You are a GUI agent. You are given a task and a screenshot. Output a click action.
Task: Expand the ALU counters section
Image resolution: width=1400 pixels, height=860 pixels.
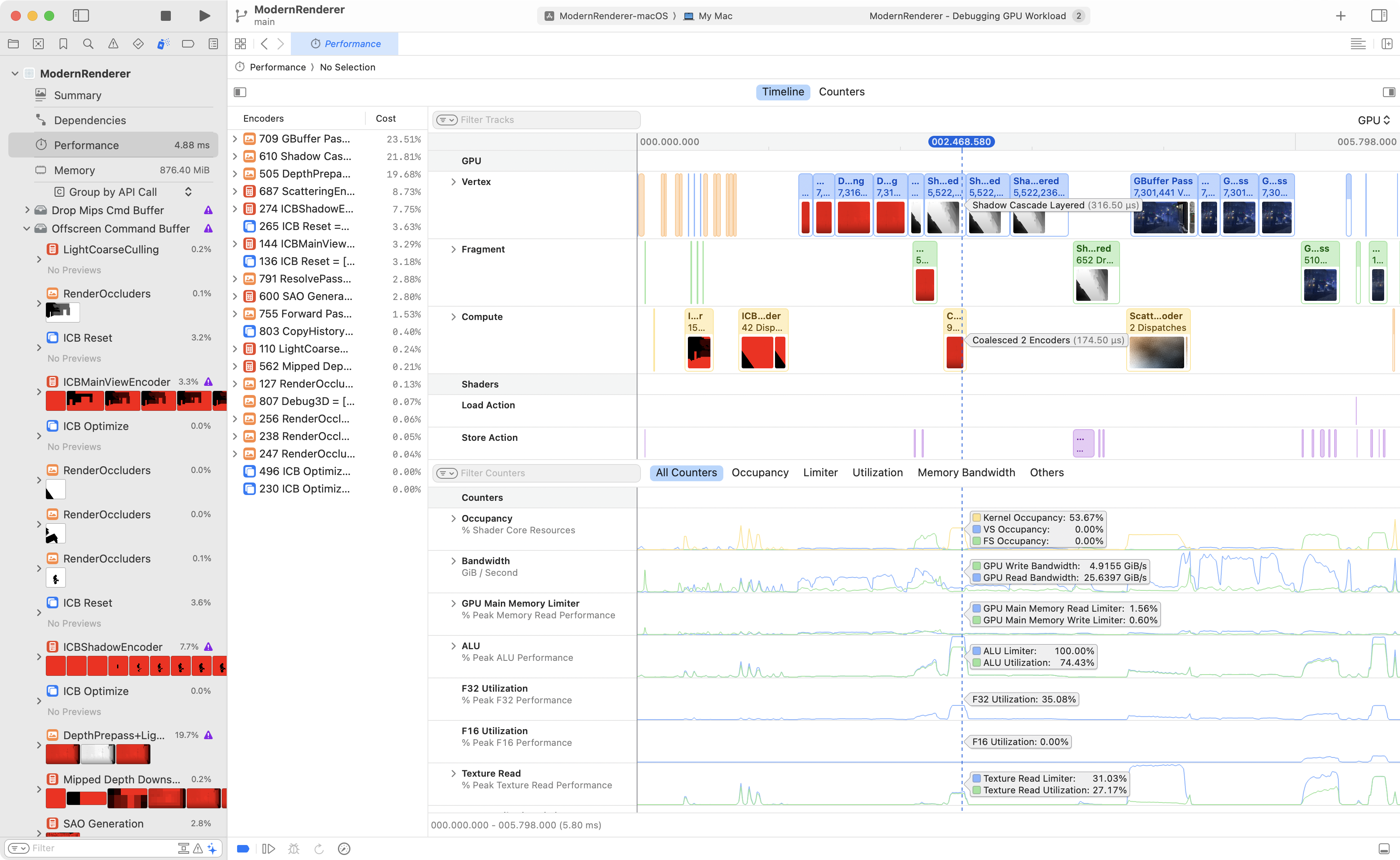tap(453, 645)
